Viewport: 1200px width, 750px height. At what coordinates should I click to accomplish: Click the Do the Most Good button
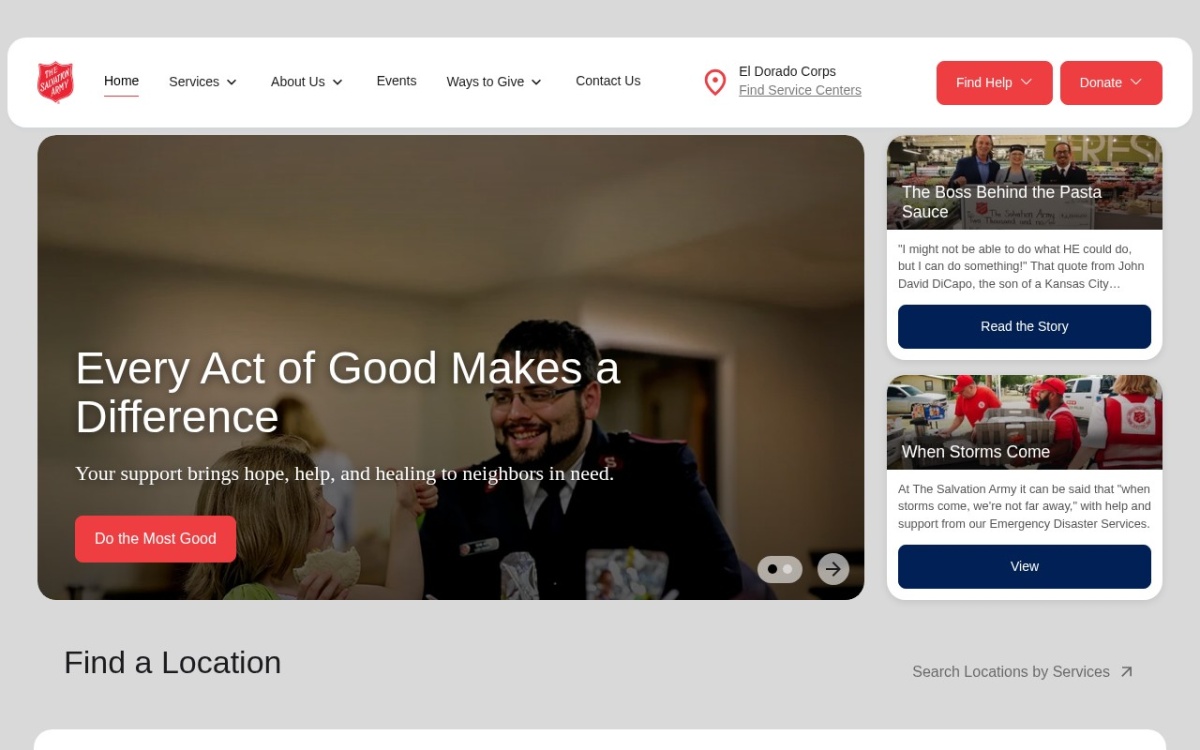point(155,539)
